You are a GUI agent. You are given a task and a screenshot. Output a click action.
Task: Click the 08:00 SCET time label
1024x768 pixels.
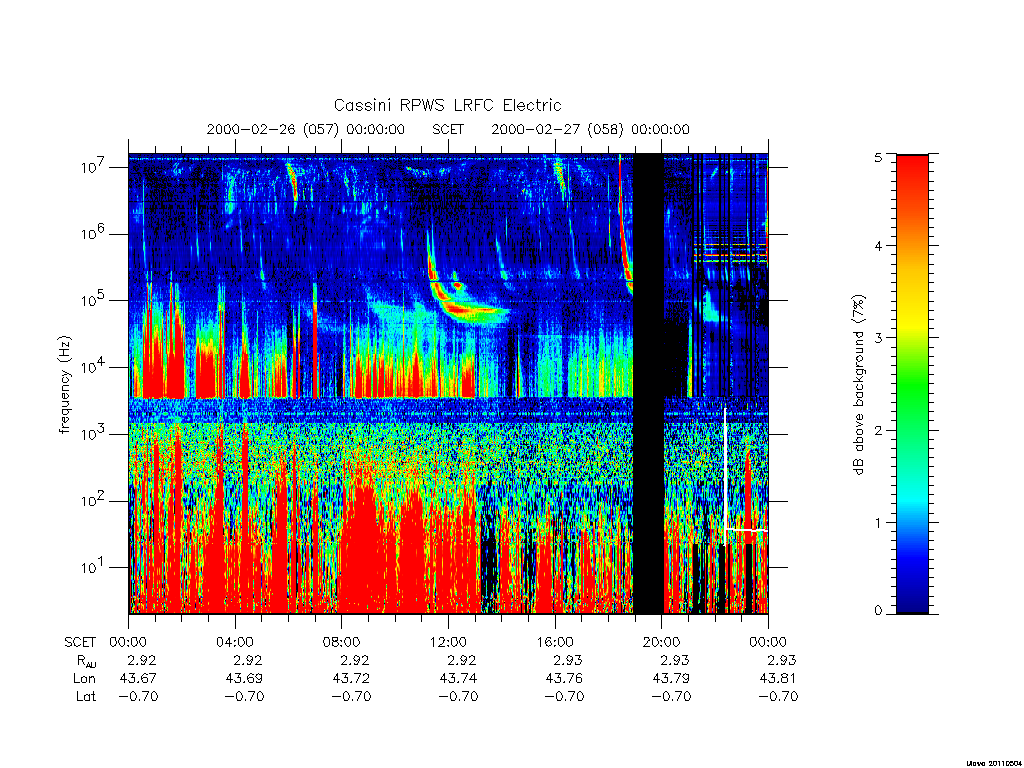tap(341, 642)
